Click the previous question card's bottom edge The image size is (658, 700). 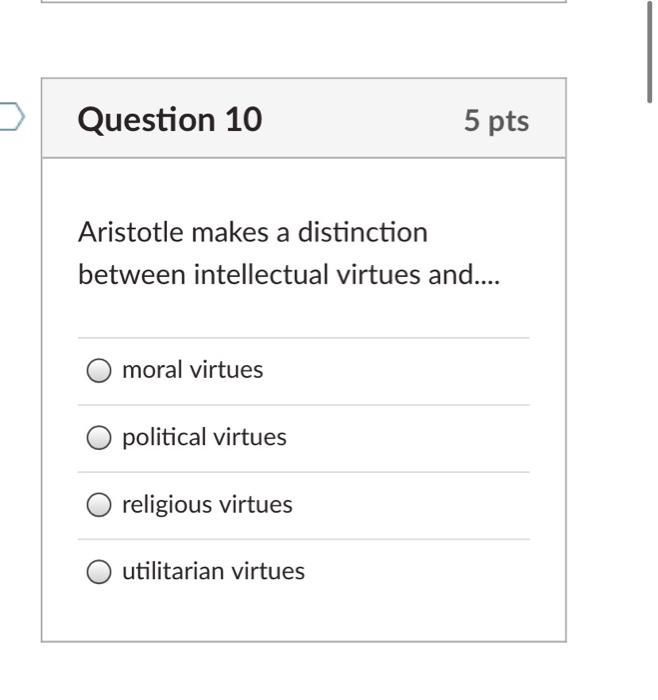303,2
